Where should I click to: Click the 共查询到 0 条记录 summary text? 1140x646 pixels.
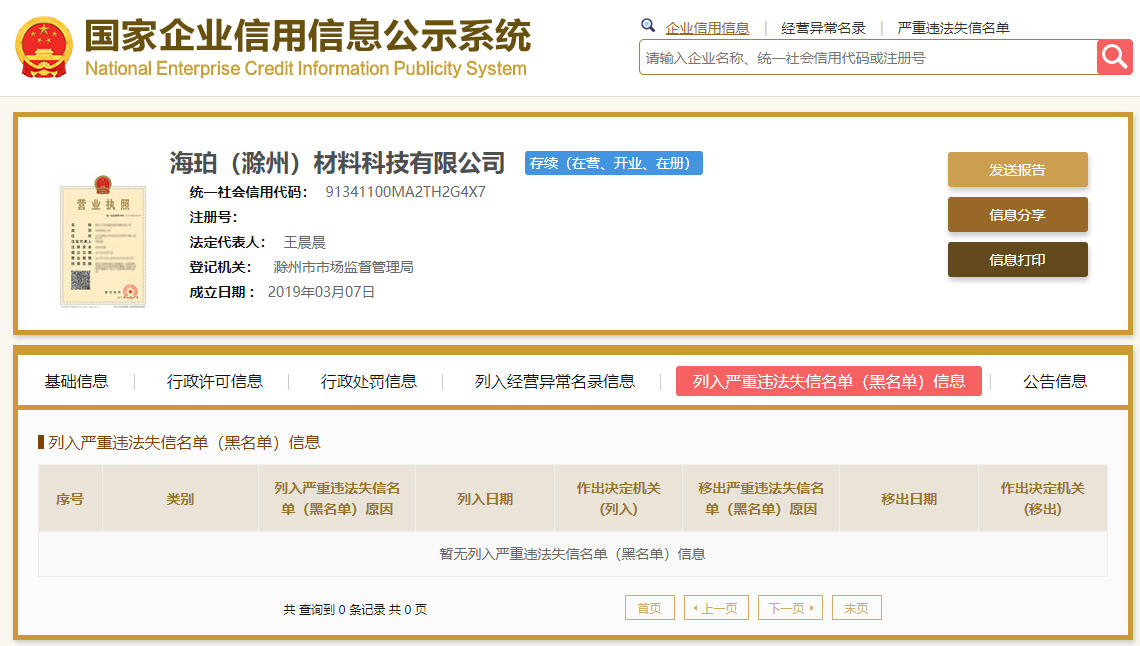pyautogui.click(x=354, y=609)
